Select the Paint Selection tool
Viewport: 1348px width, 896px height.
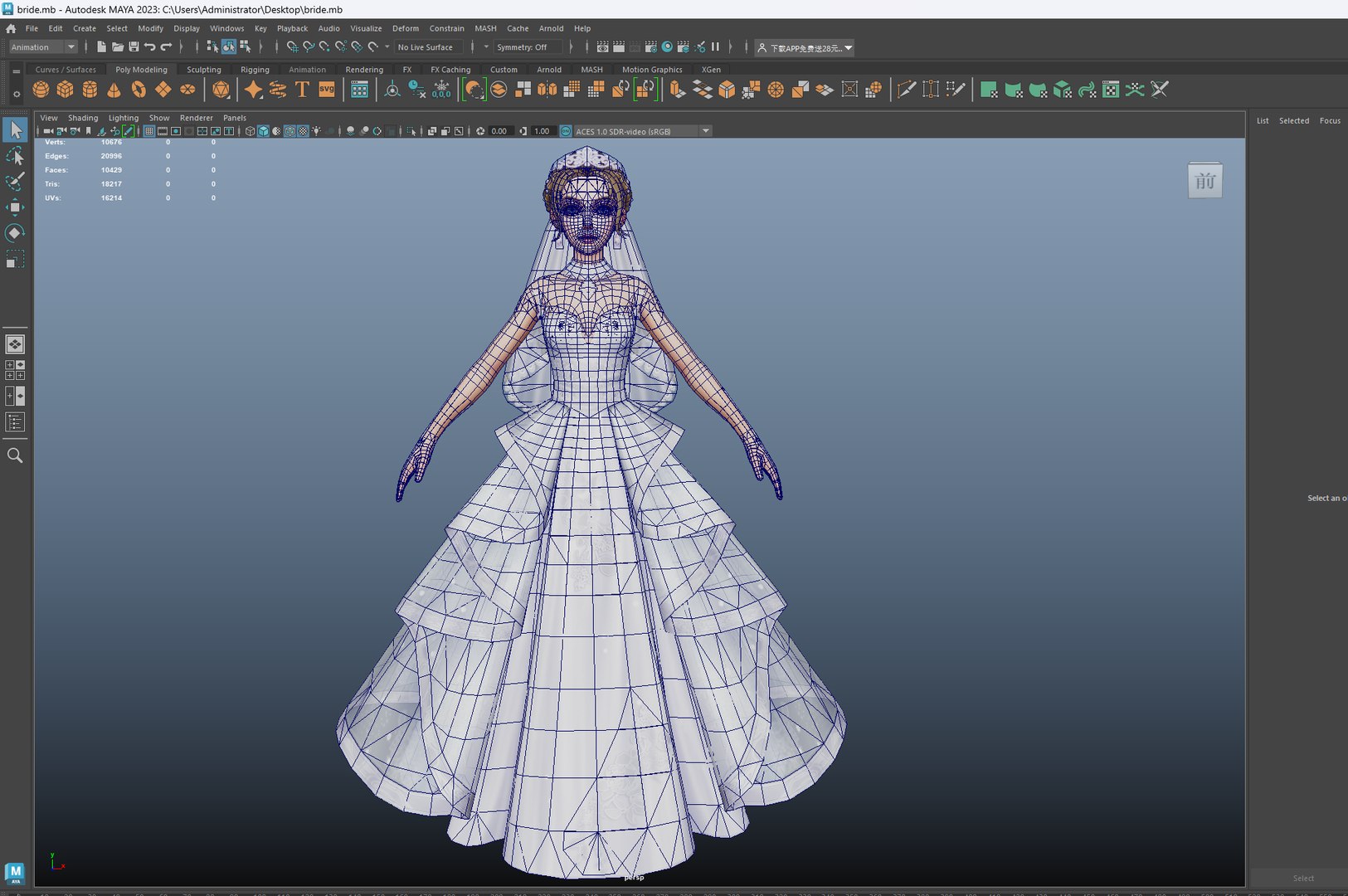[x=15, y=182]
